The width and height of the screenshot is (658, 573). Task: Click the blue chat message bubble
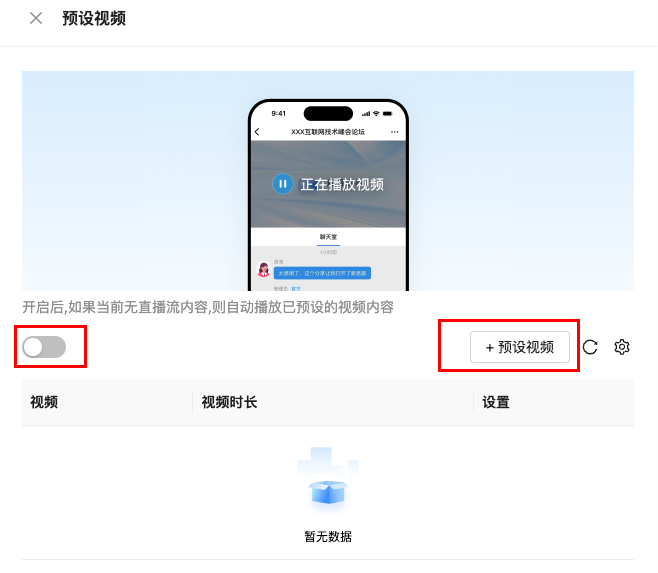click(x=322, y=273)
